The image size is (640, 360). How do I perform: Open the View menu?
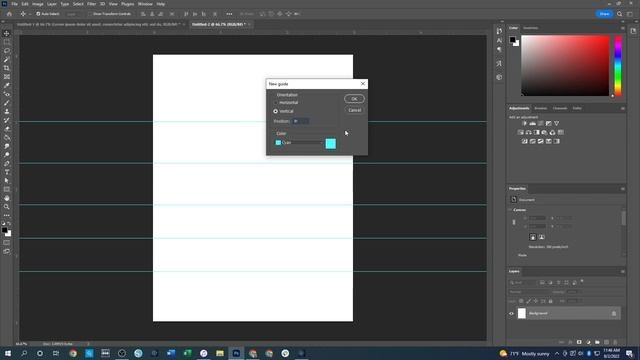tap(113, 4)
